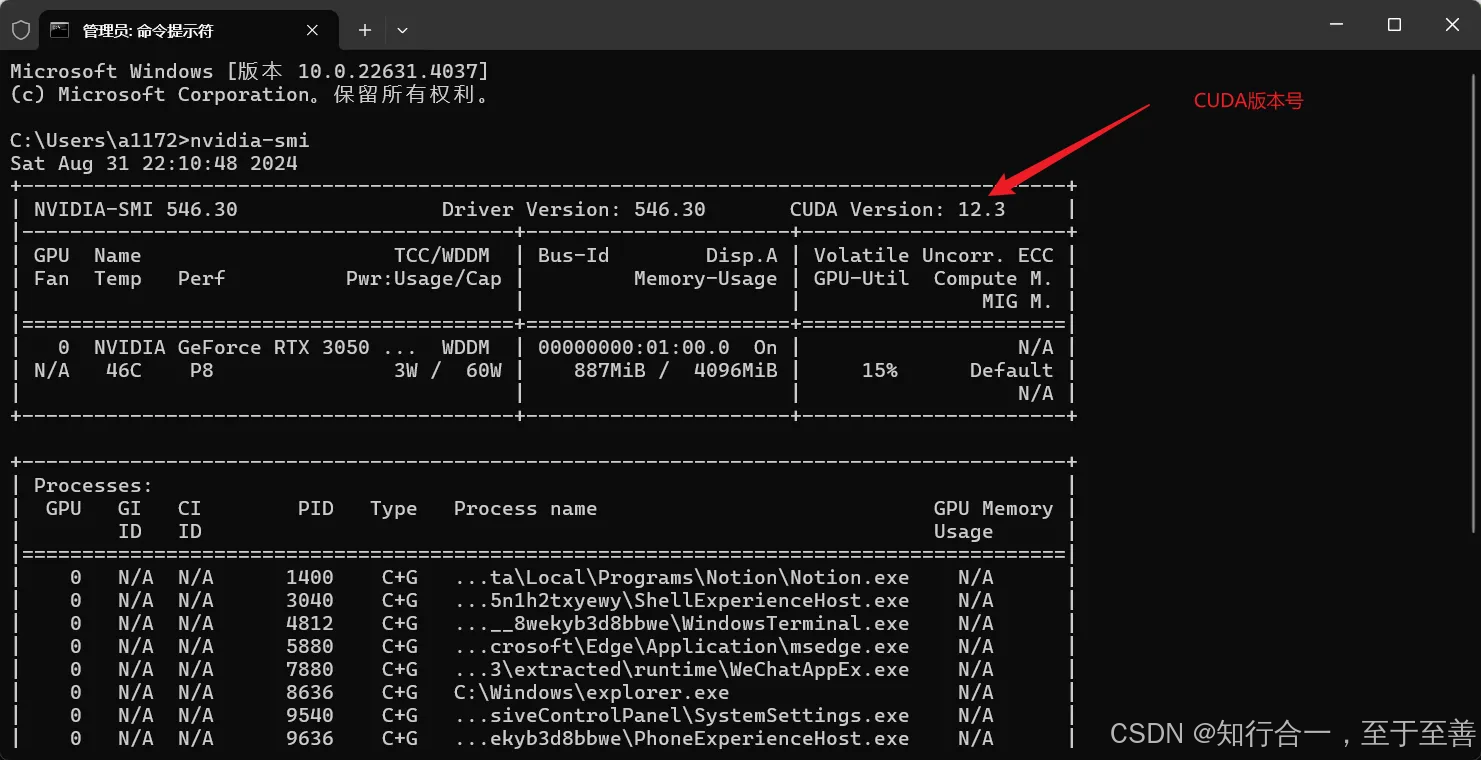Click 'Microsoft Windows [版本 10.0.22631.4037]' line

(x=250, y=71)
